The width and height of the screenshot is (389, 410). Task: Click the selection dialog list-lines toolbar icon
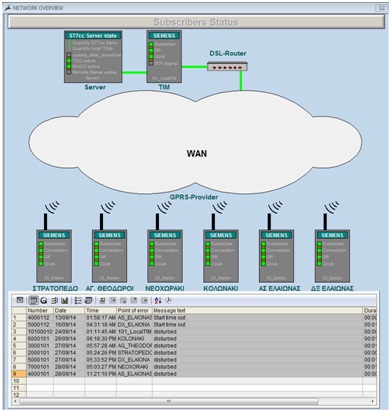click(x=78, y=300)
